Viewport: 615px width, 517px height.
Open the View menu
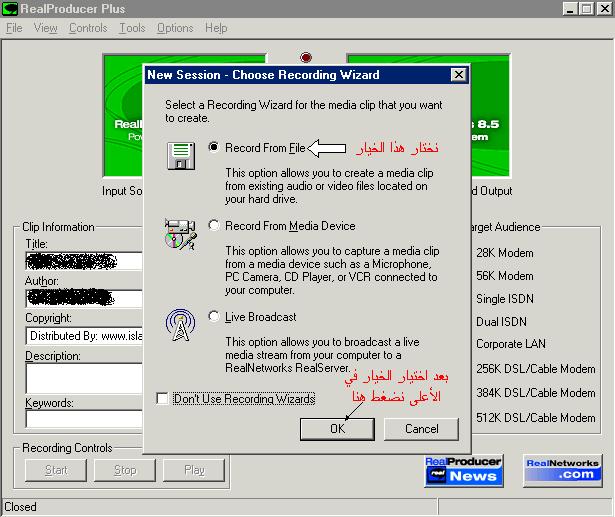45,28
